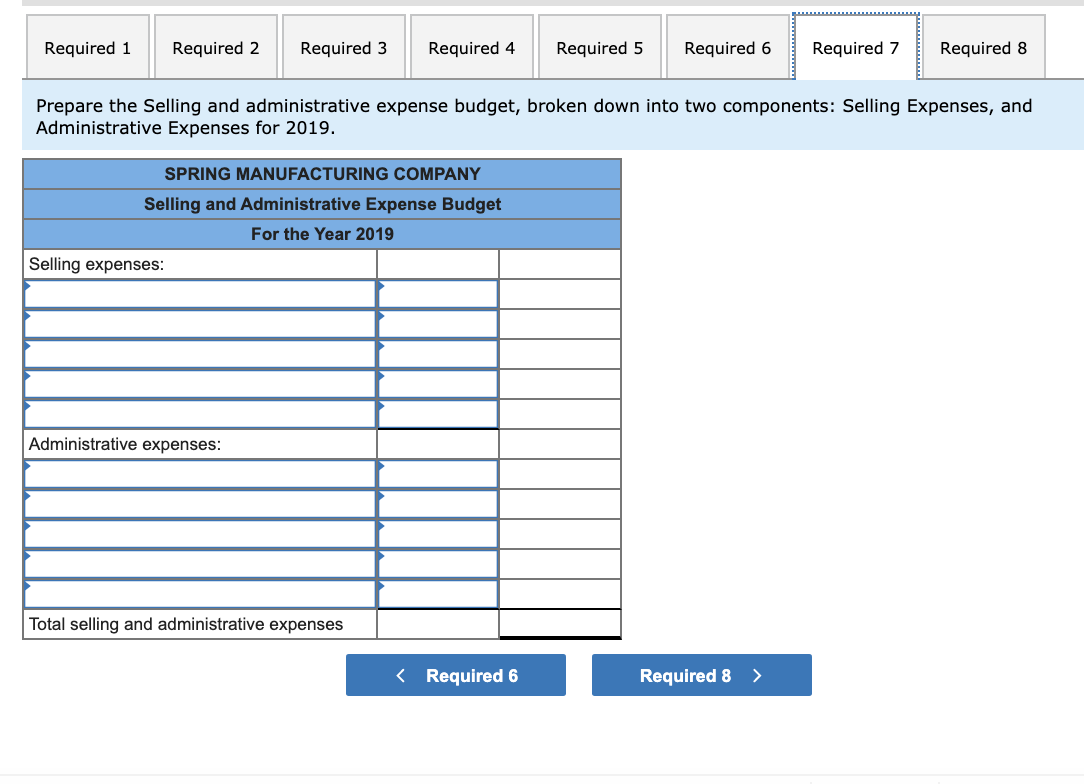Open second administrative expense name dropdown
The width and height of the screenshot is (1084, 784).
point(200,504)
